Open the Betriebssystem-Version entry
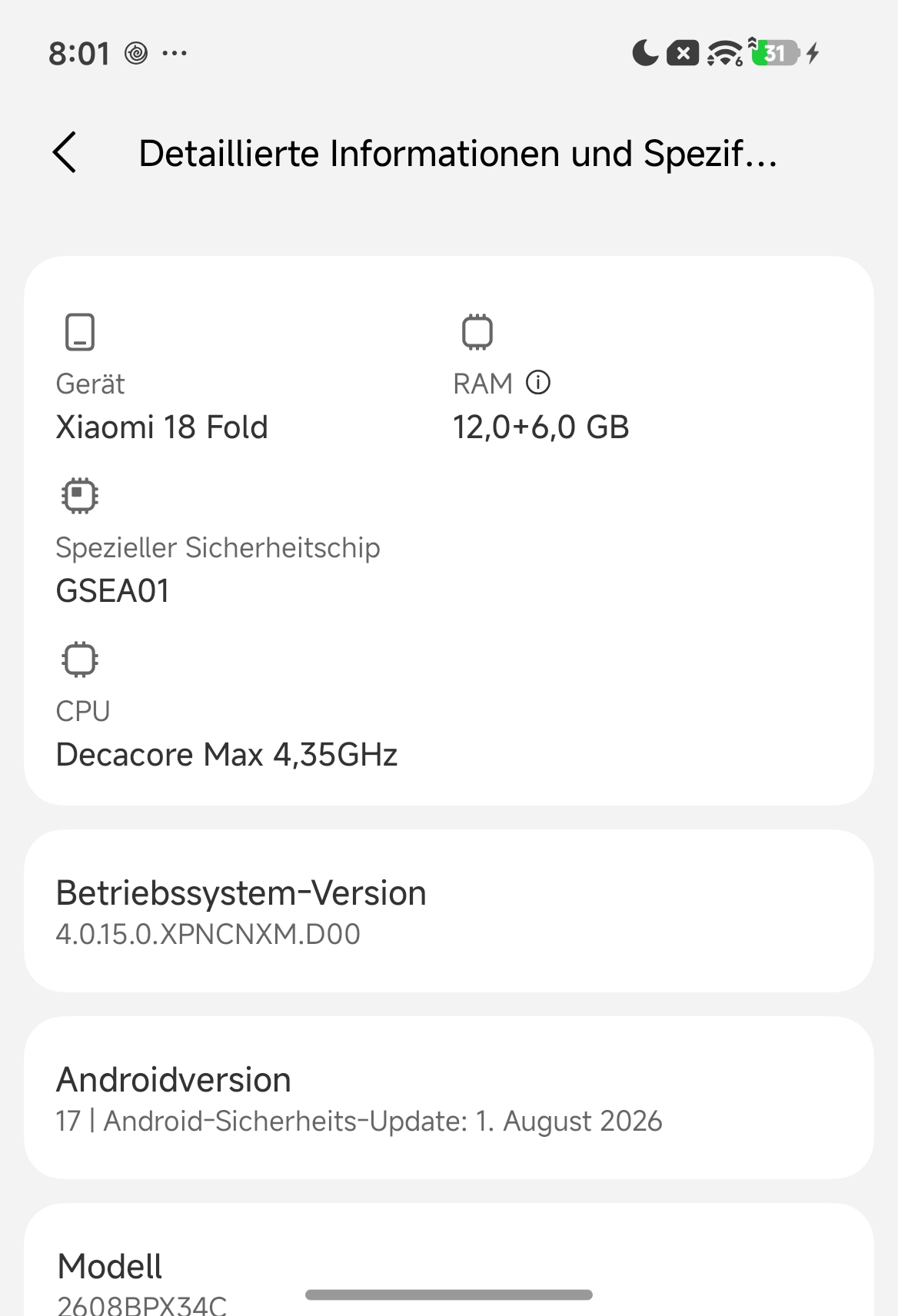The height and width of the screenshot is (1316, 898). [x=449, y=911]
